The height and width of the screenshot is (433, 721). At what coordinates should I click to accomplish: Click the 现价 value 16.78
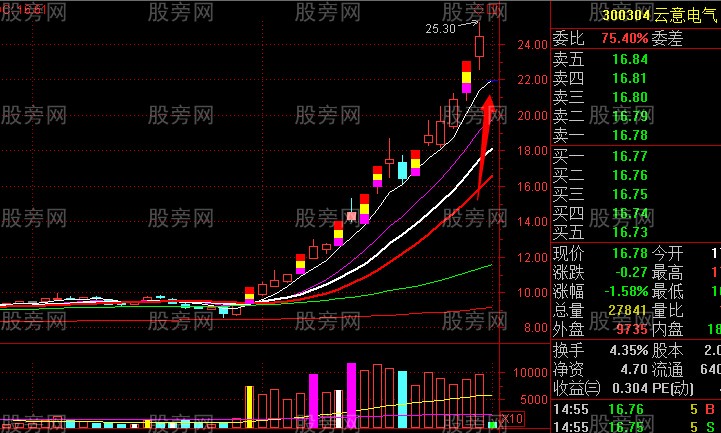tap(630, 253)
